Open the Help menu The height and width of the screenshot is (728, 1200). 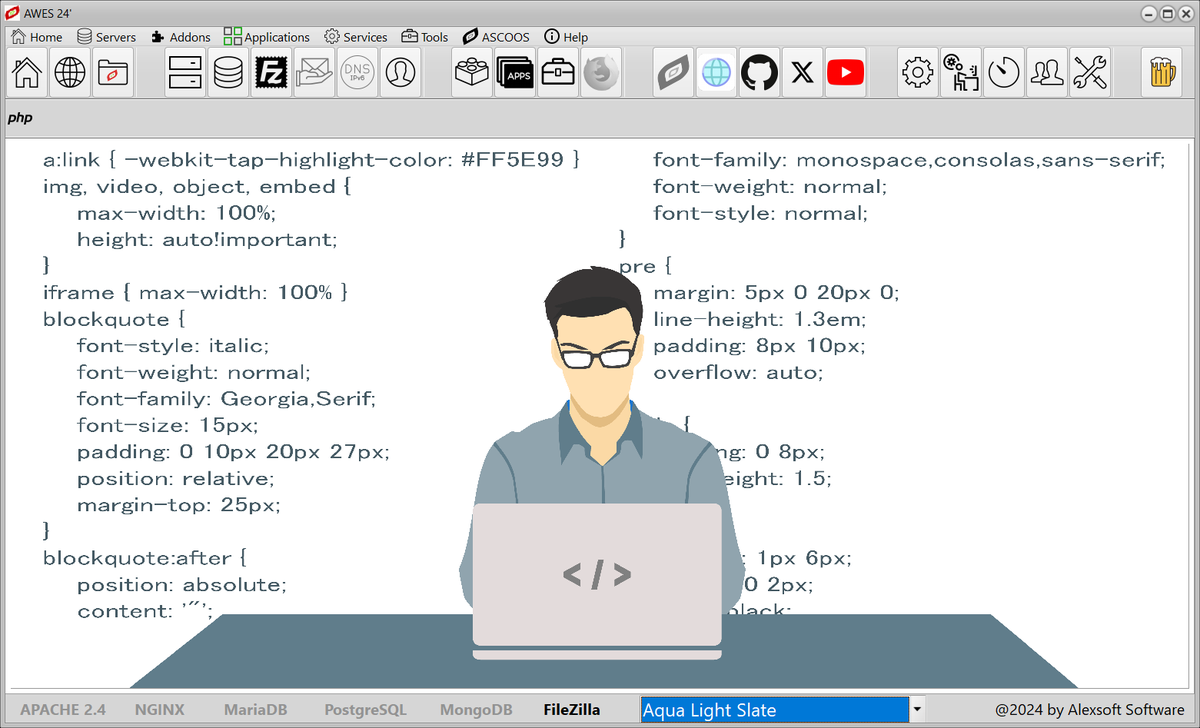(566, 36)
